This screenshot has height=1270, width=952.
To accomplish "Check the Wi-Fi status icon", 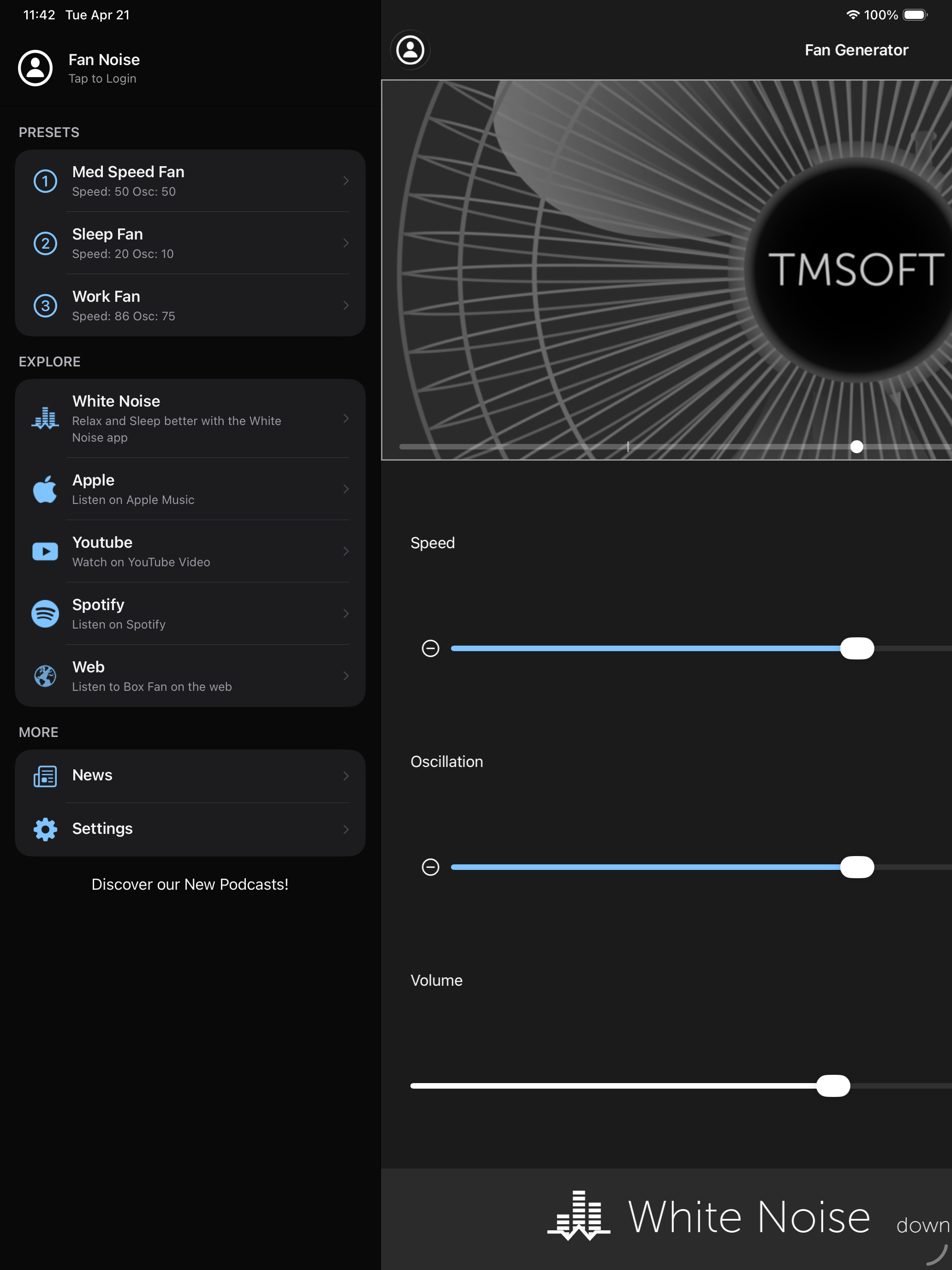I will tap(853, 15).
